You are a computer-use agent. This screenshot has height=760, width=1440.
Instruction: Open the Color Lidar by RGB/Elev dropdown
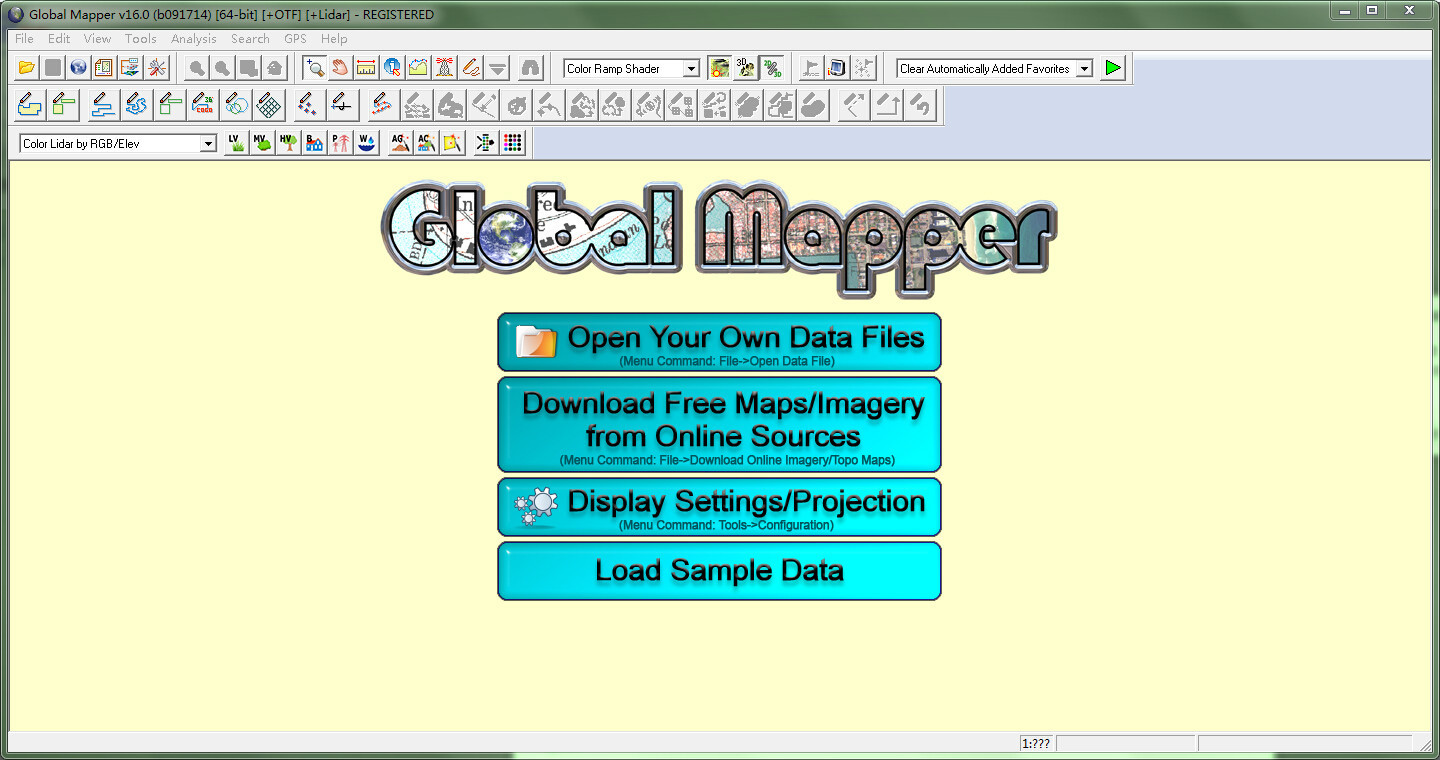point(208,144)
